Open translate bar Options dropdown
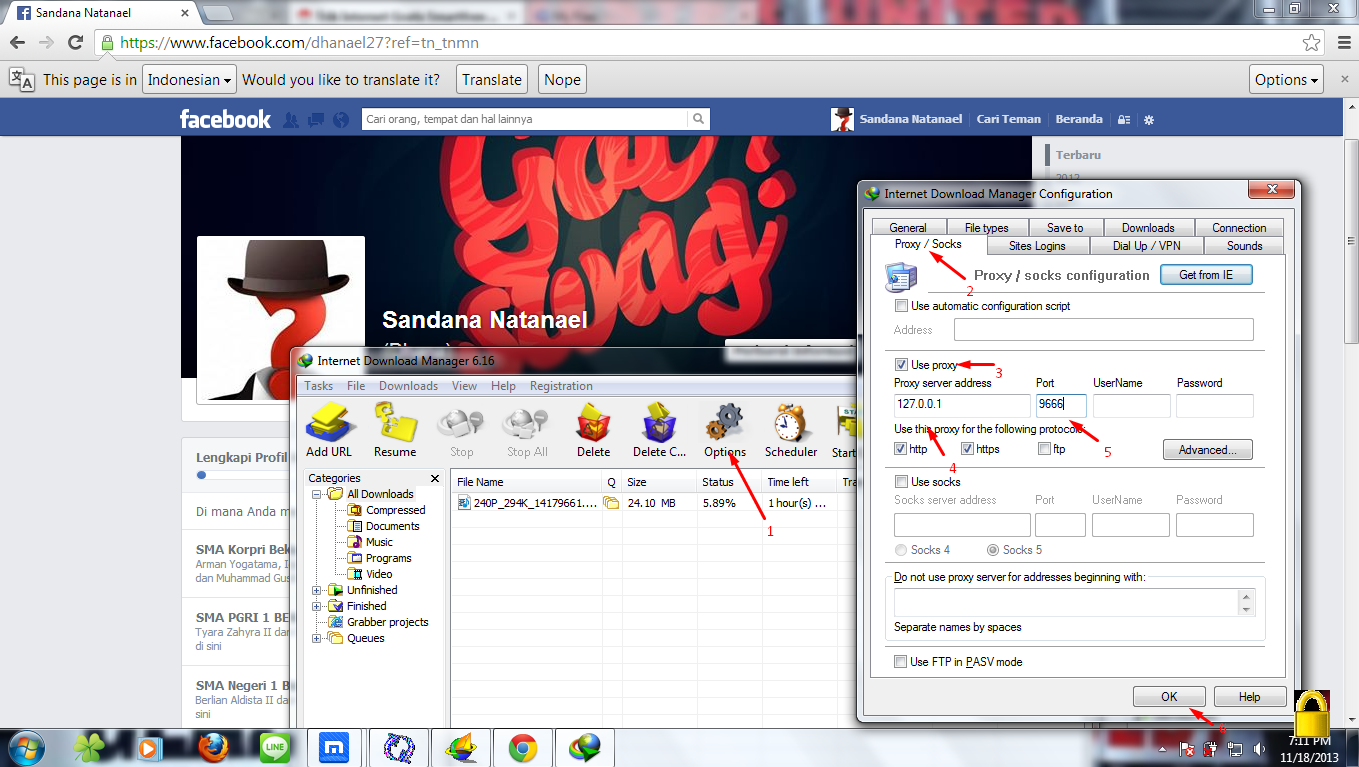Viewport: 1359px width, 767px height. [1287, 80]
